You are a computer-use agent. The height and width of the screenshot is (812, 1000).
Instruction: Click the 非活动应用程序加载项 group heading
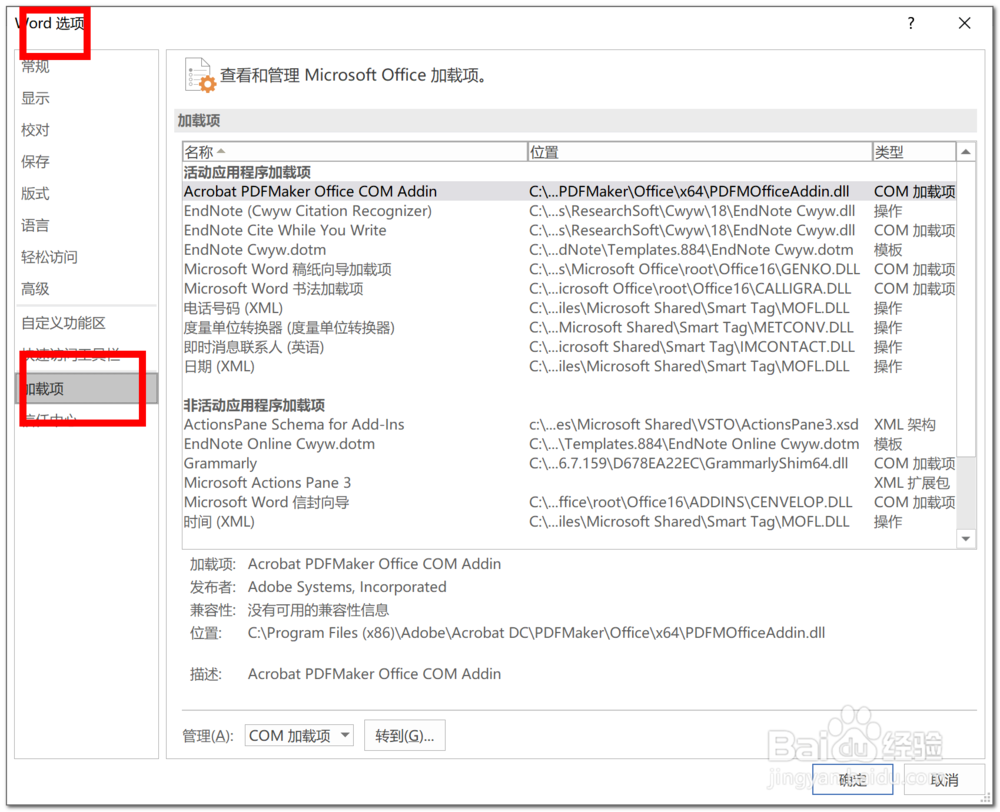(x=254, y=405)
